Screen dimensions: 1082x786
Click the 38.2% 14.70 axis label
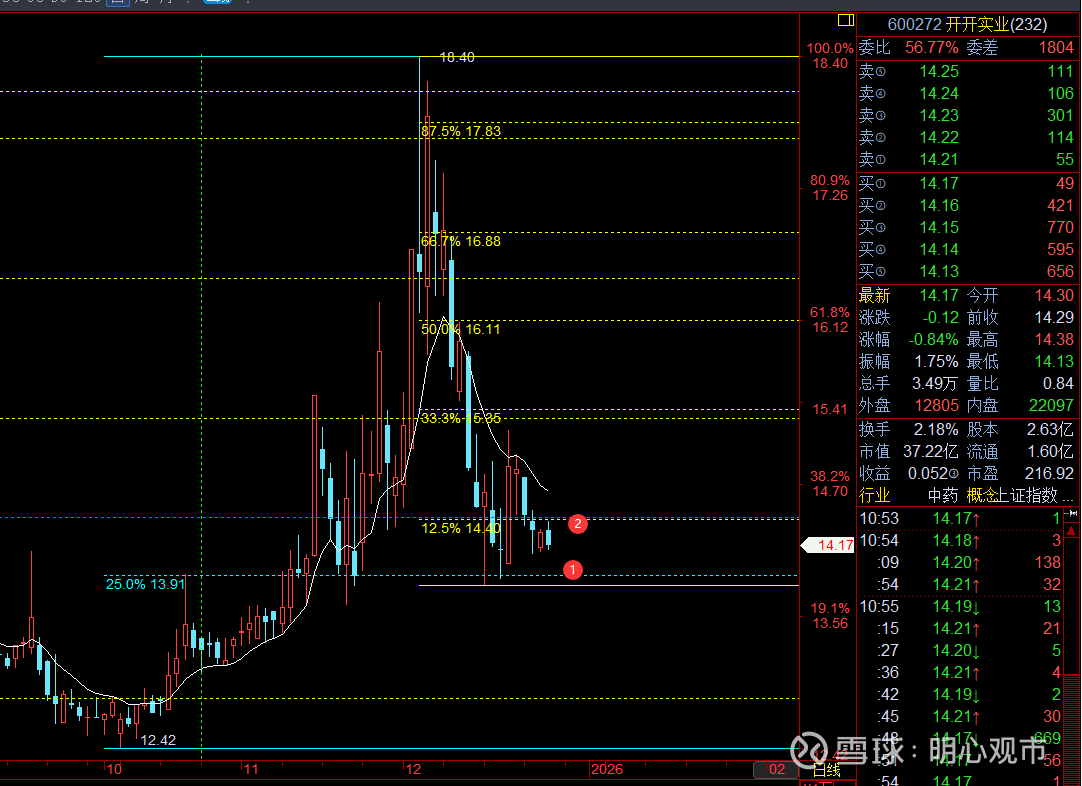click(x=829, y=483)
